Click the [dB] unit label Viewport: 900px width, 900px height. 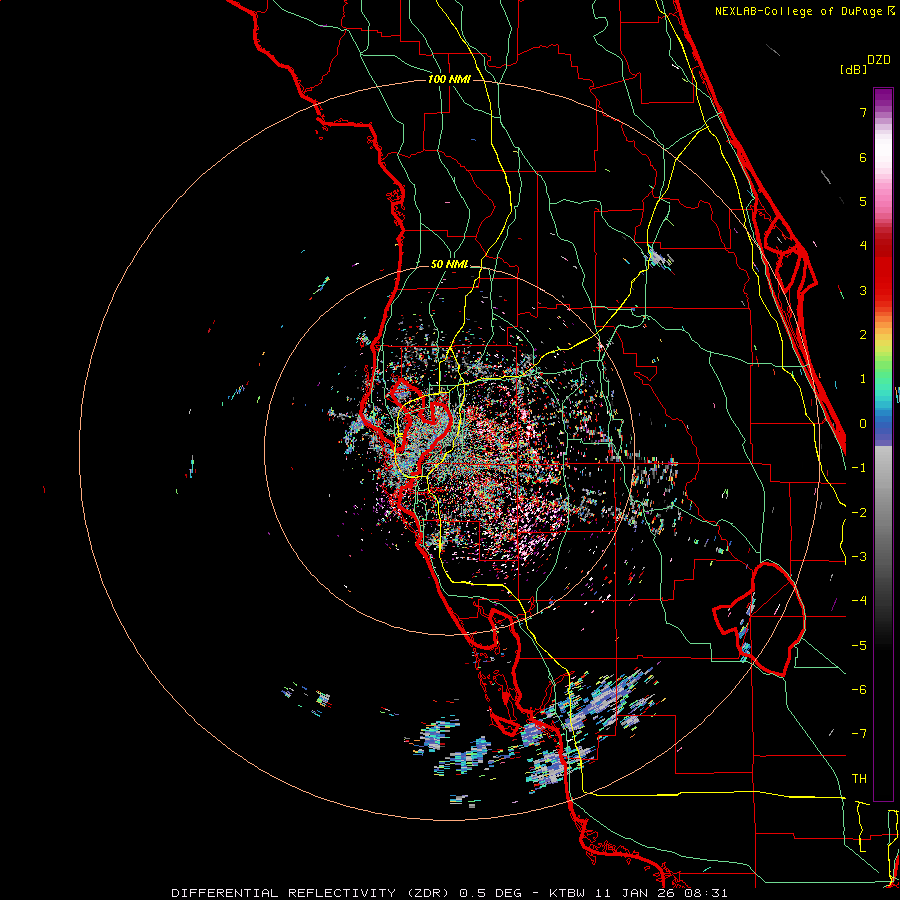click(853, 69)
